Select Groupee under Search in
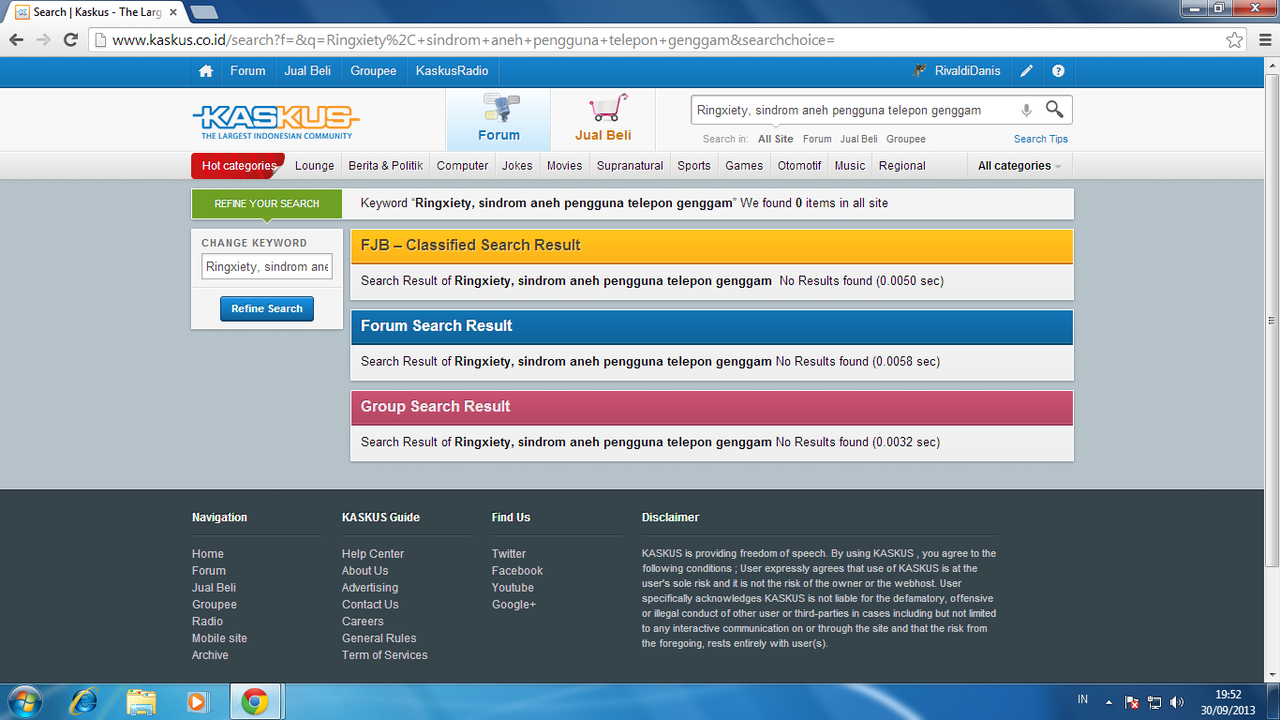Screen dimensions: 1280x720 coord(906,139)
